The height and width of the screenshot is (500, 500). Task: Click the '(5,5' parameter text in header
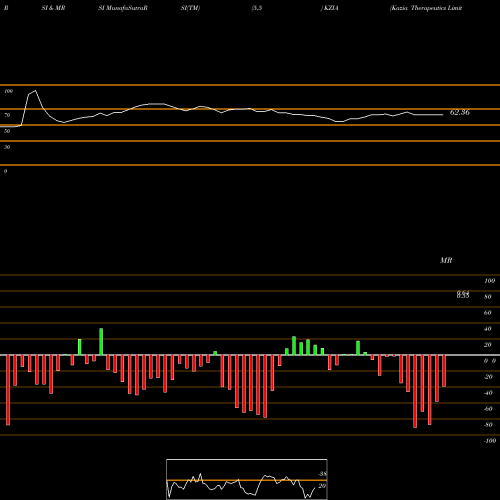tap(257, 8)
